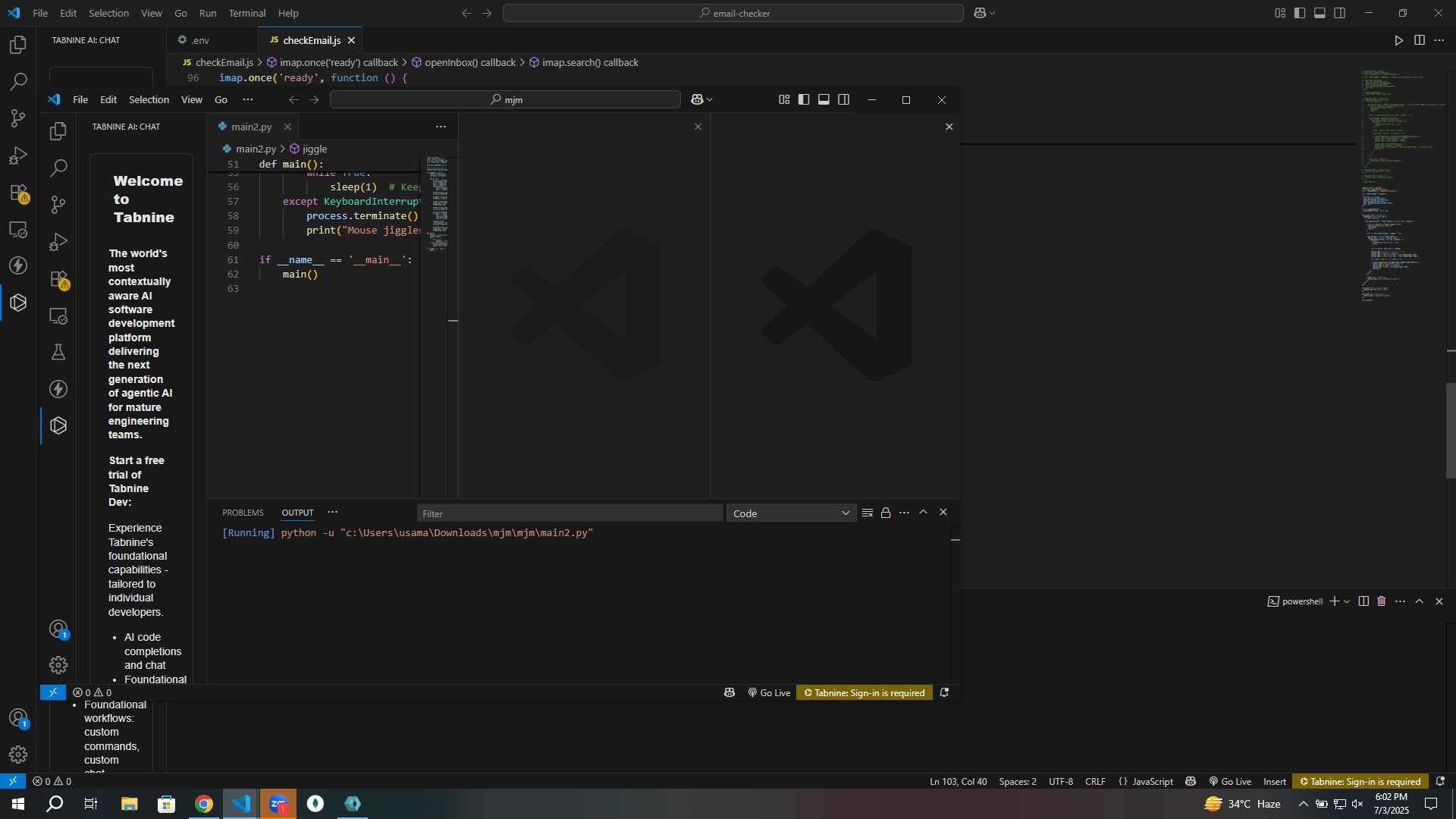Open Search view in mjm window activity bar

[58, 168]
